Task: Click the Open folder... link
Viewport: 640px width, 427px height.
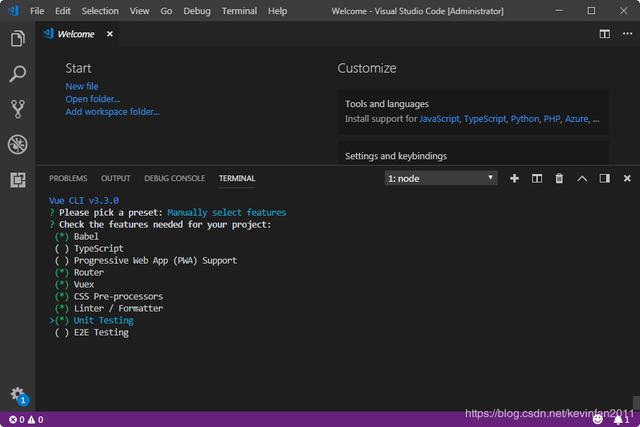Action: 93,99
